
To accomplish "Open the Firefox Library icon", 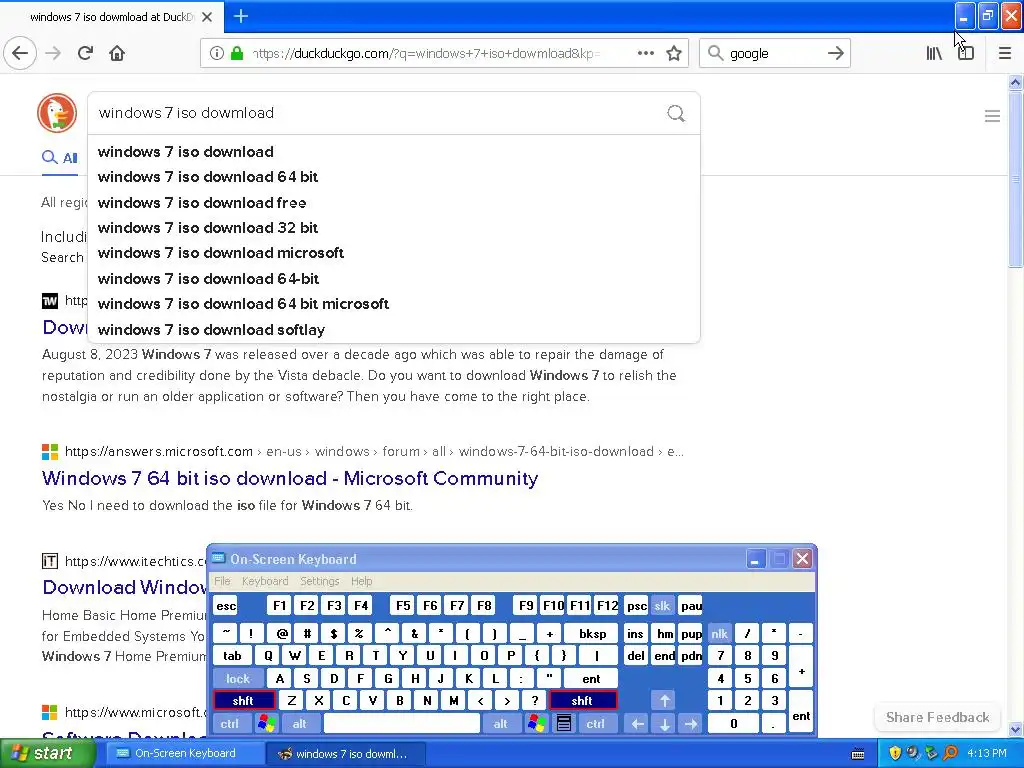I will click(x=934, y=53).
